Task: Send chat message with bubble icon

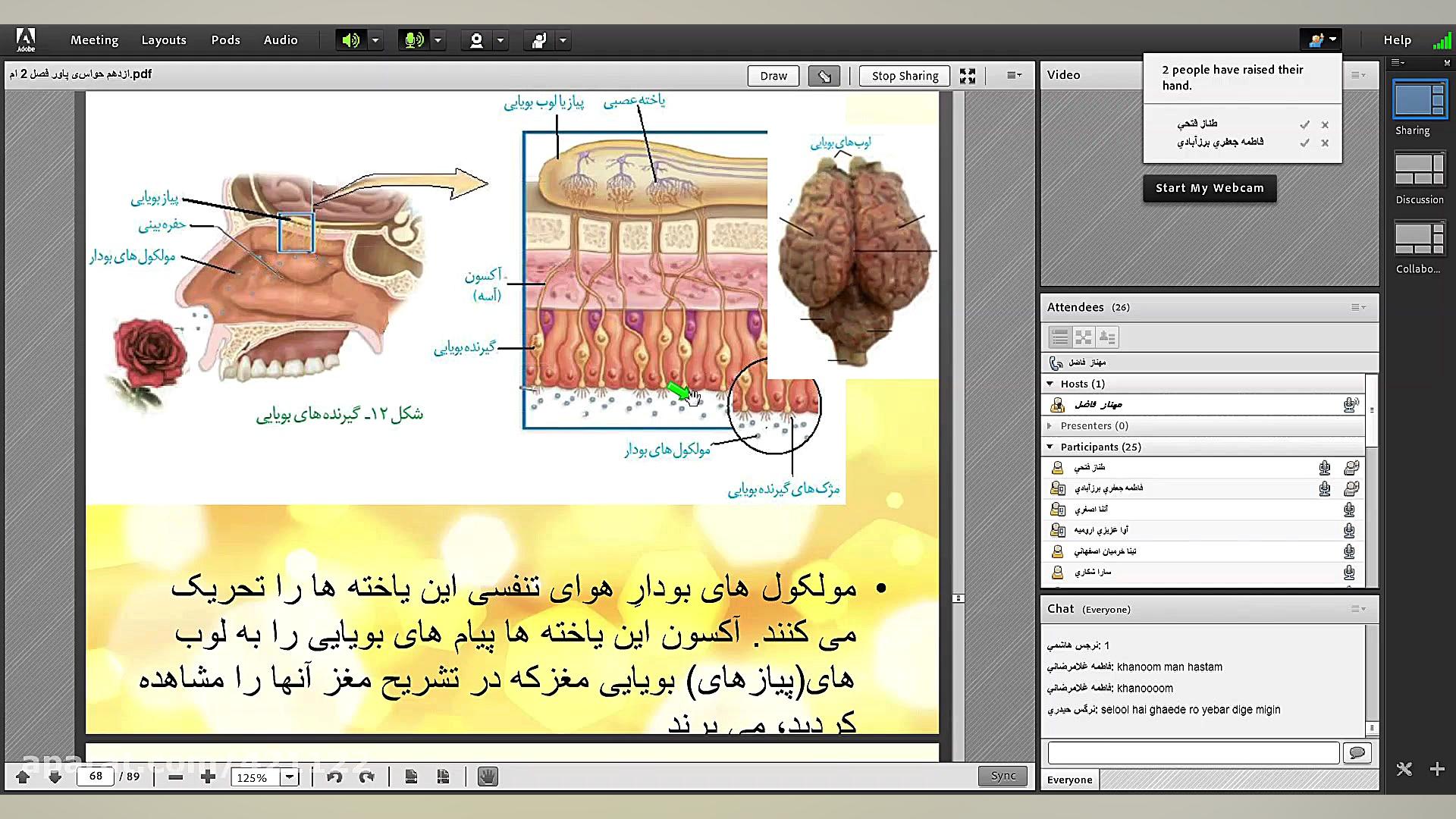Action: point(1357,753)
